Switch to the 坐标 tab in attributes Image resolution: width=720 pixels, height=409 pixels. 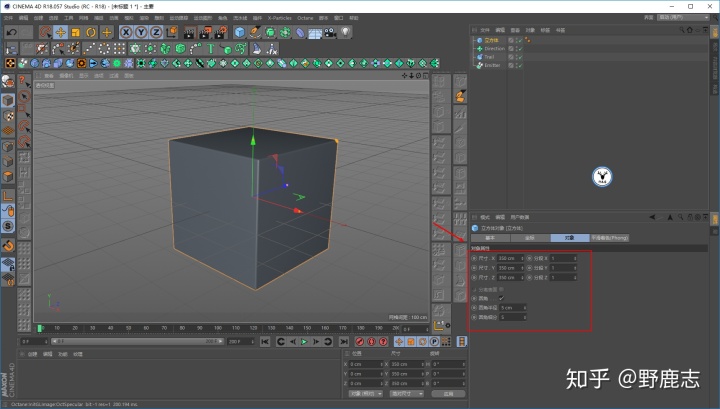click(x=530, y=238)
